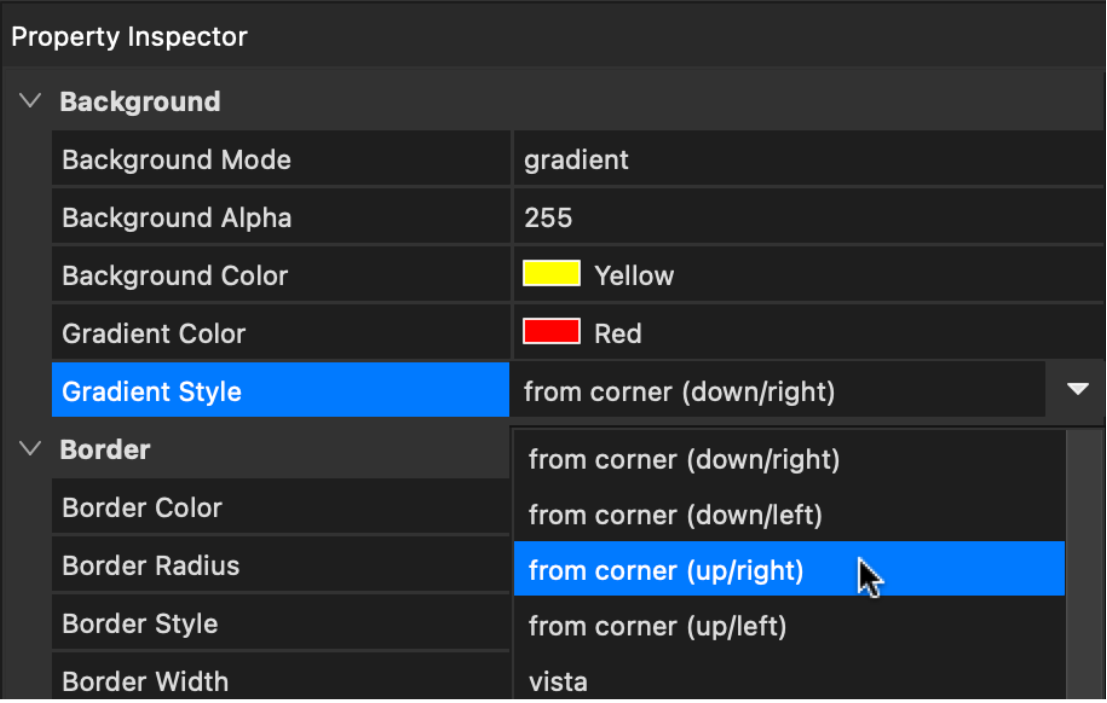Pick 'from corner (up/right)' gradient style
Viewport: 1107px width, 703px height.
coord(666,570)
